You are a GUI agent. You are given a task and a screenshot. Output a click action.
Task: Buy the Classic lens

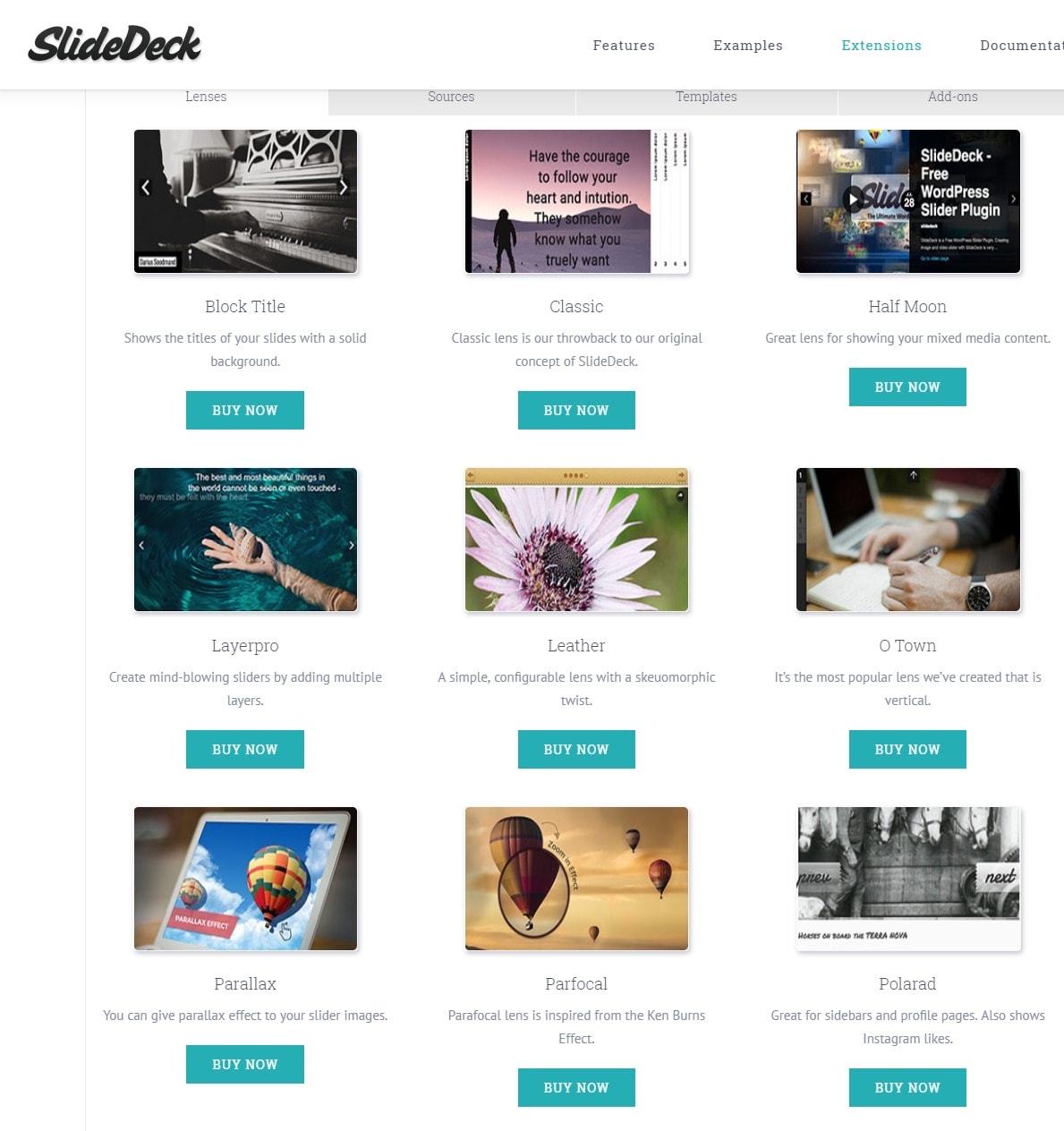tap(576, 410)
